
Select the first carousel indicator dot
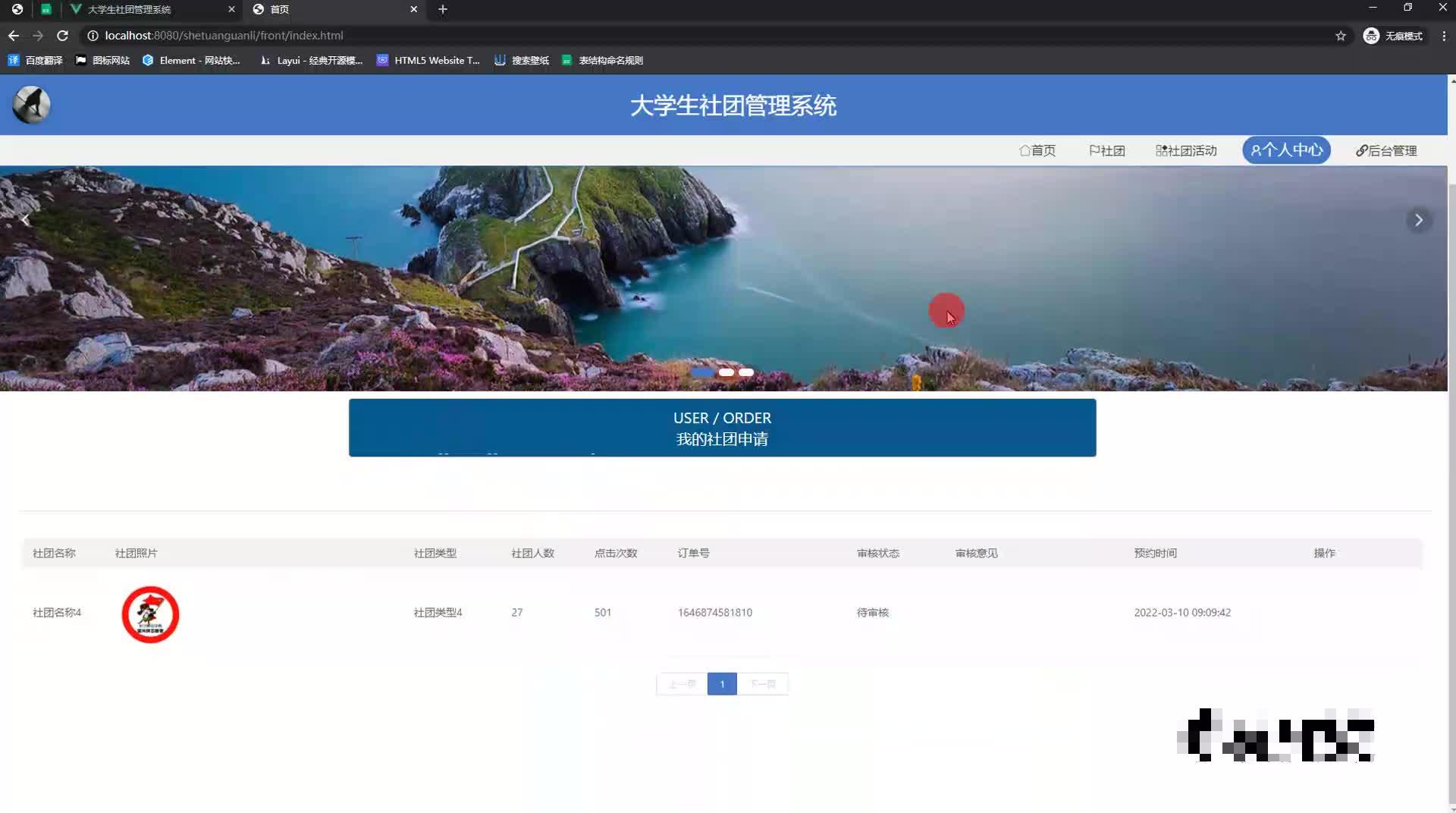point(703,372)
